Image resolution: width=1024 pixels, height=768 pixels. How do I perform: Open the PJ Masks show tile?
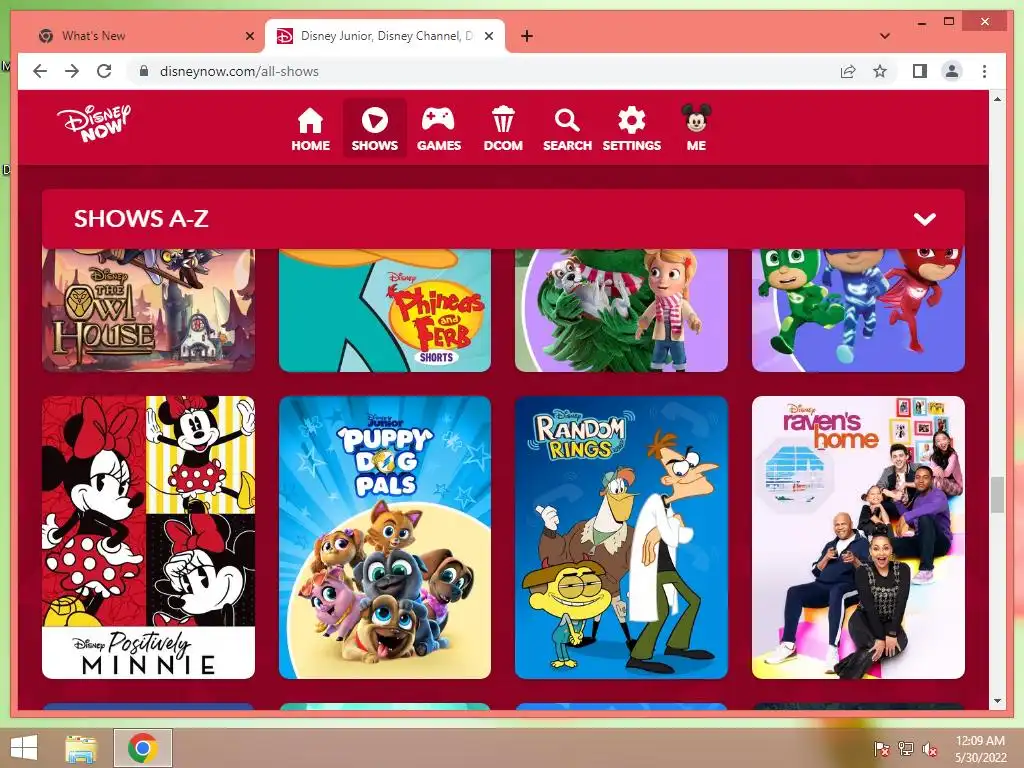(x=858, y=310)
